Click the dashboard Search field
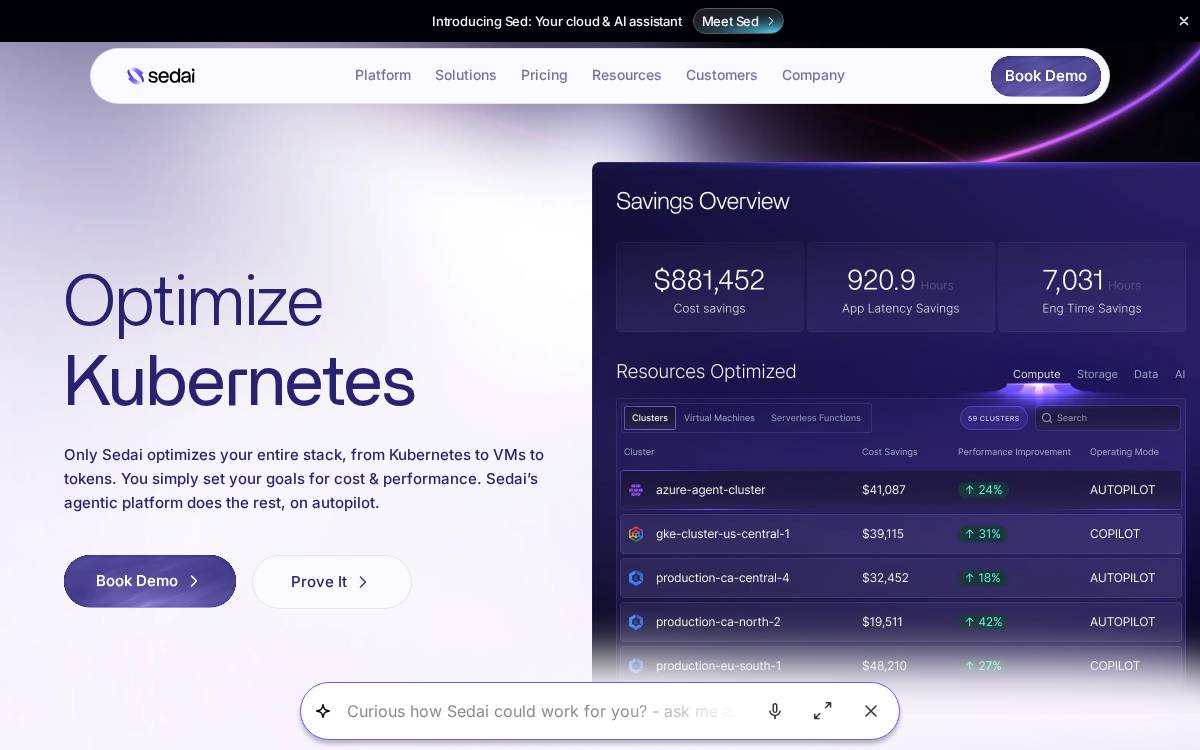The width and height of the screenshot is (1200, 750). [x=1108, y=418]
